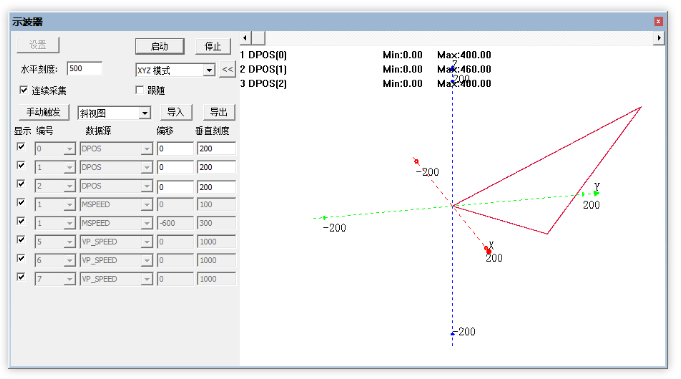Viewport: 681px width, 379px height.
Task: Collapse panel with the << button
Action: (228, 69)
